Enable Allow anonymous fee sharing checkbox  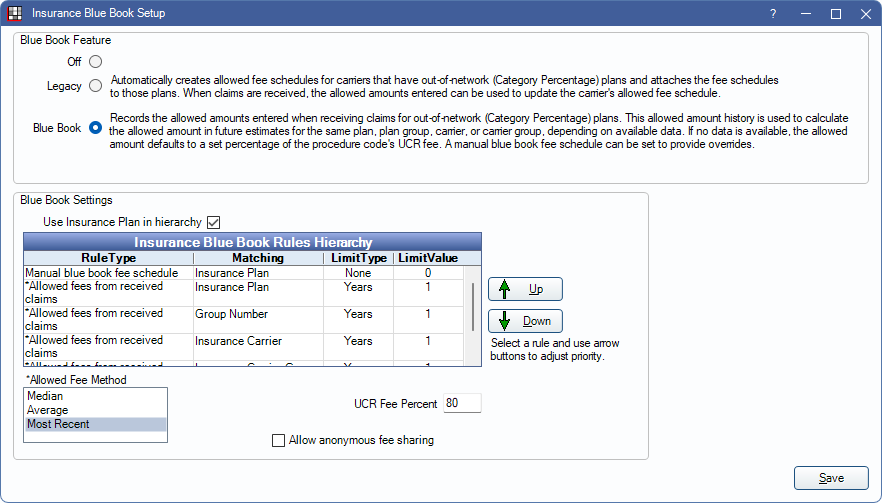tap(279, 440)
